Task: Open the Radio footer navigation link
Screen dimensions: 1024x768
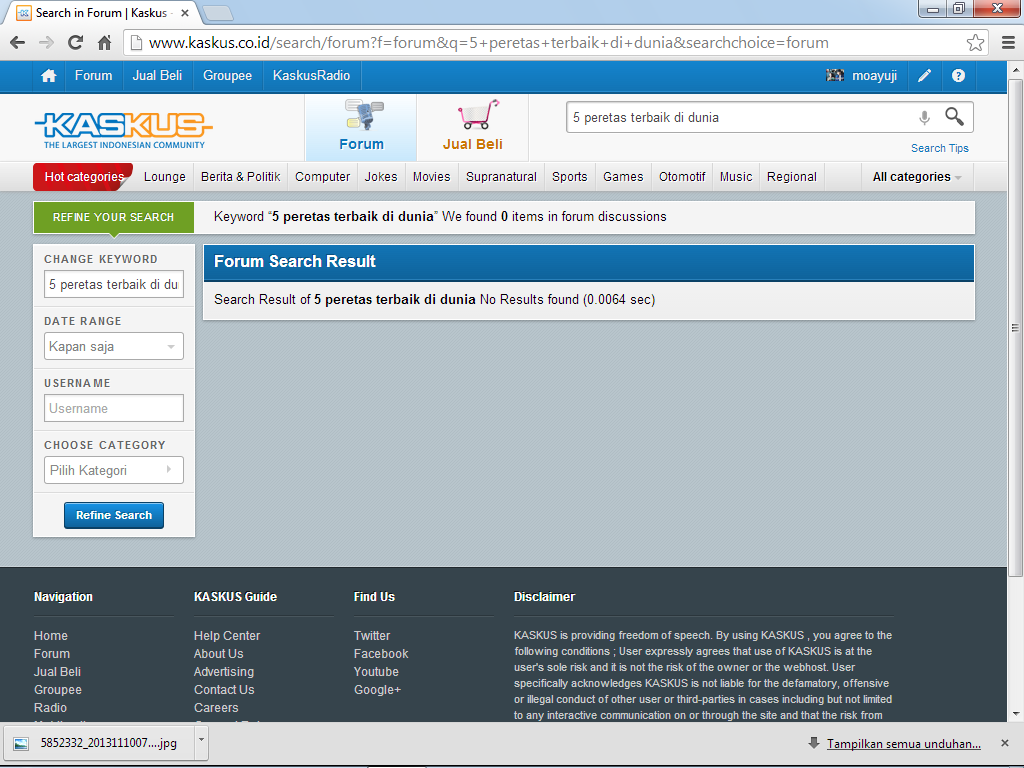Action: (50, 708)
